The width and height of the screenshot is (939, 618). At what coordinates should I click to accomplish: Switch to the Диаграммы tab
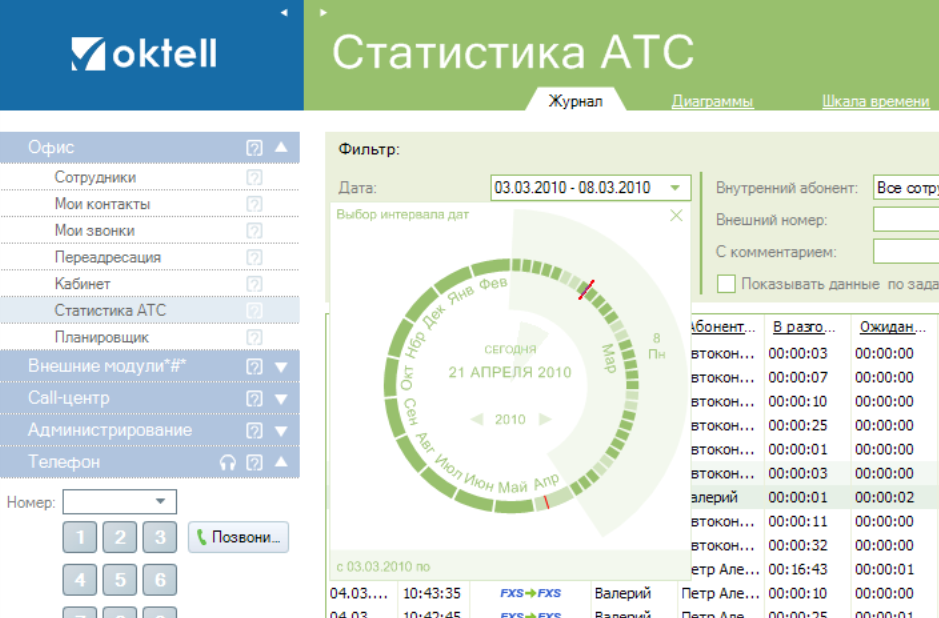(712, 101)
